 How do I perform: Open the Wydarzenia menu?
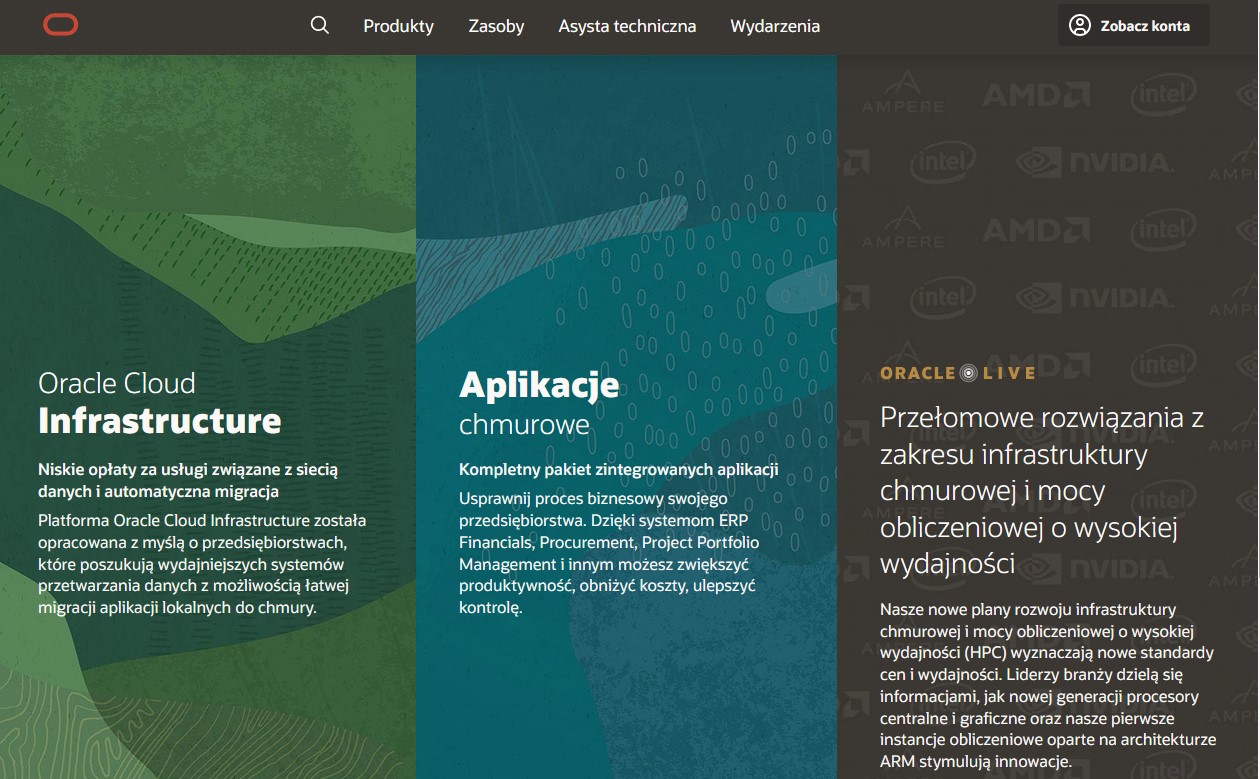click(x=775, y=26)
